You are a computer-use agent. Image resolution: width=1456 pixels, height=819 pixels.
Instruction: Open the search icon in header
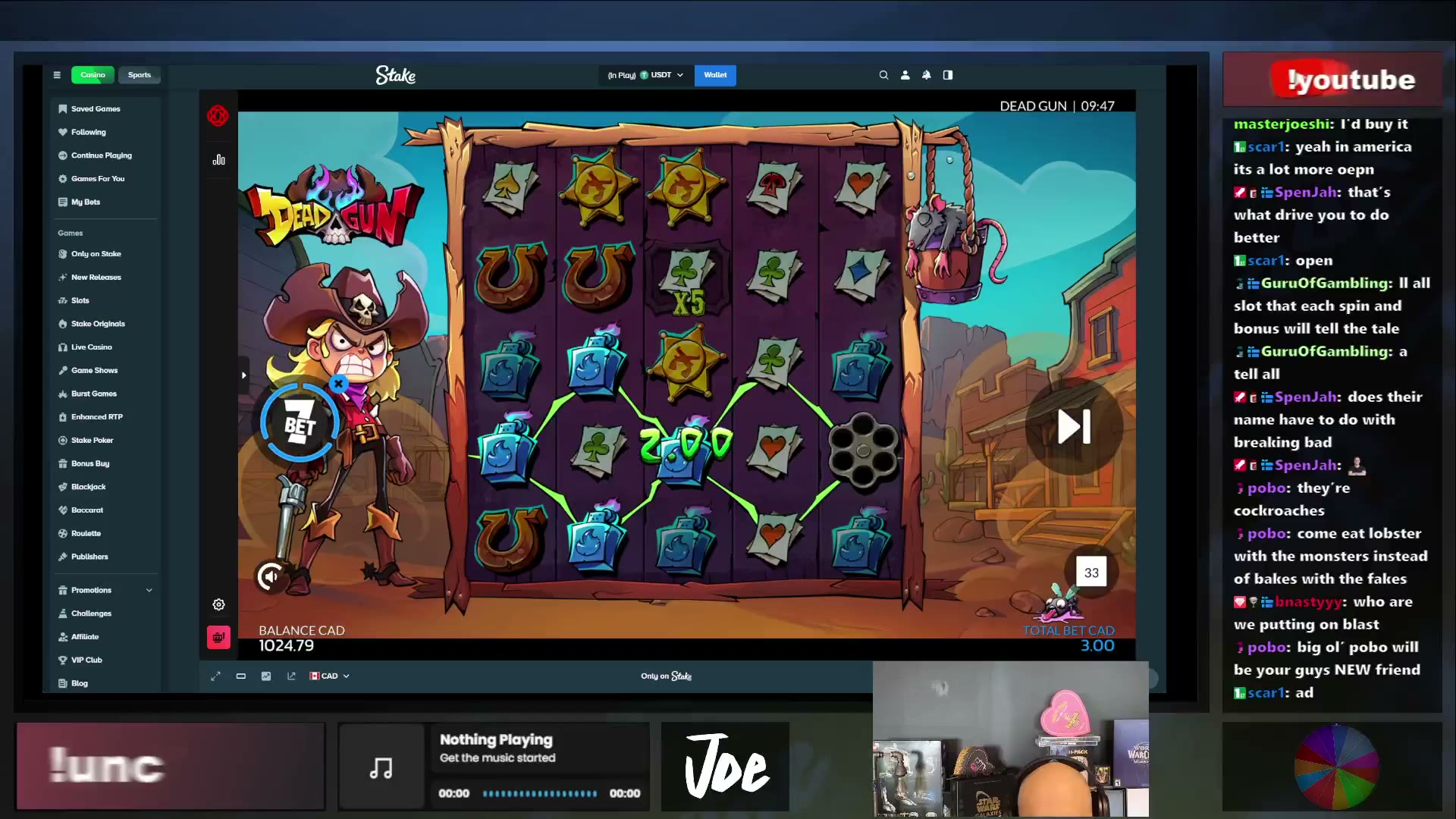coord(883,75)
